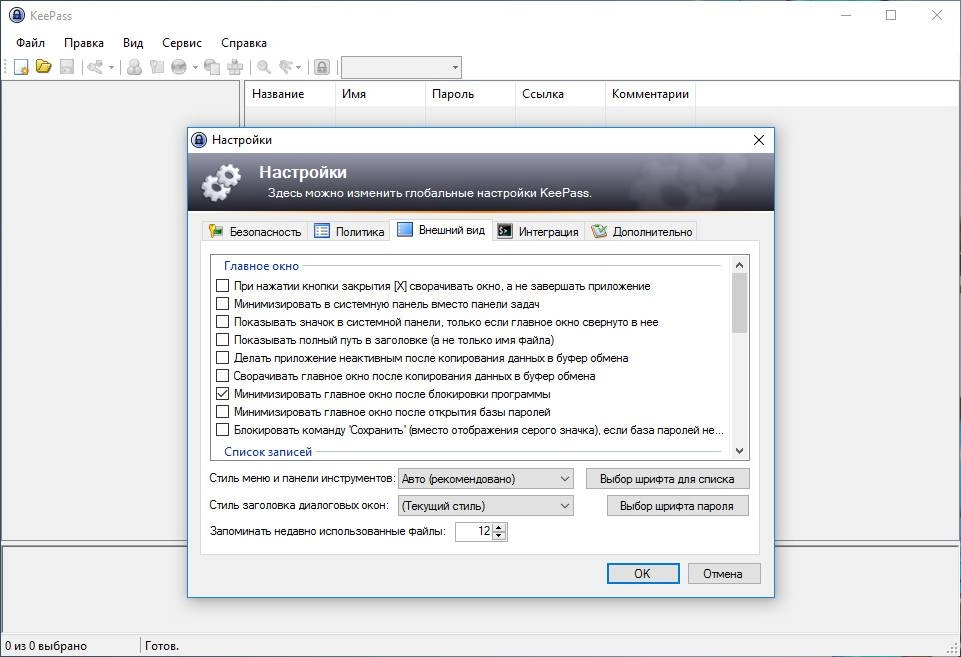
Task: Click the Open database folder icon
Action: point(44,66)
